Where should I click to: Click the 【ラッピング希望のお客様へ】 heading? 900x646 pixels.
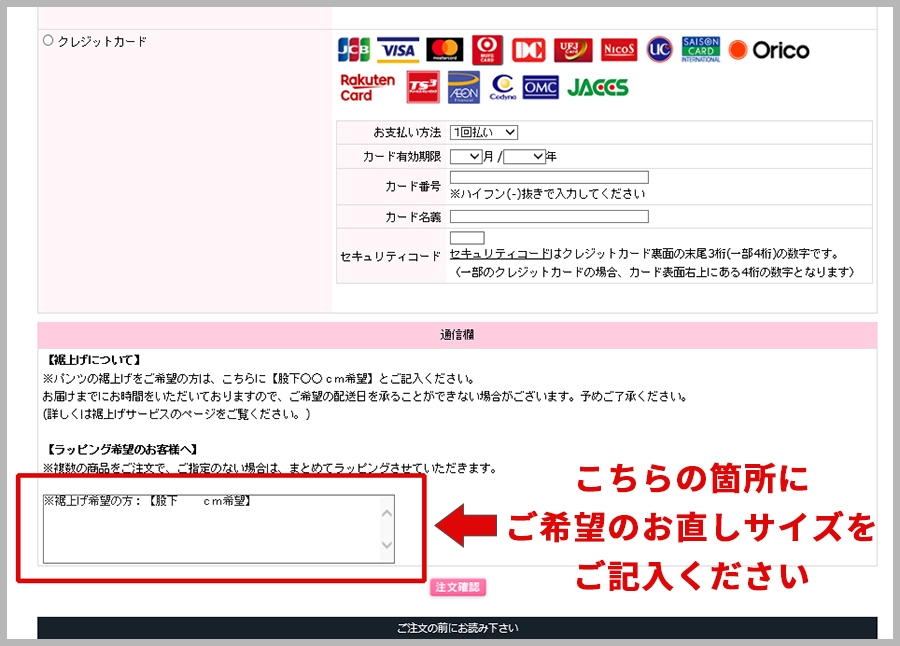click(x=121, y=450)
